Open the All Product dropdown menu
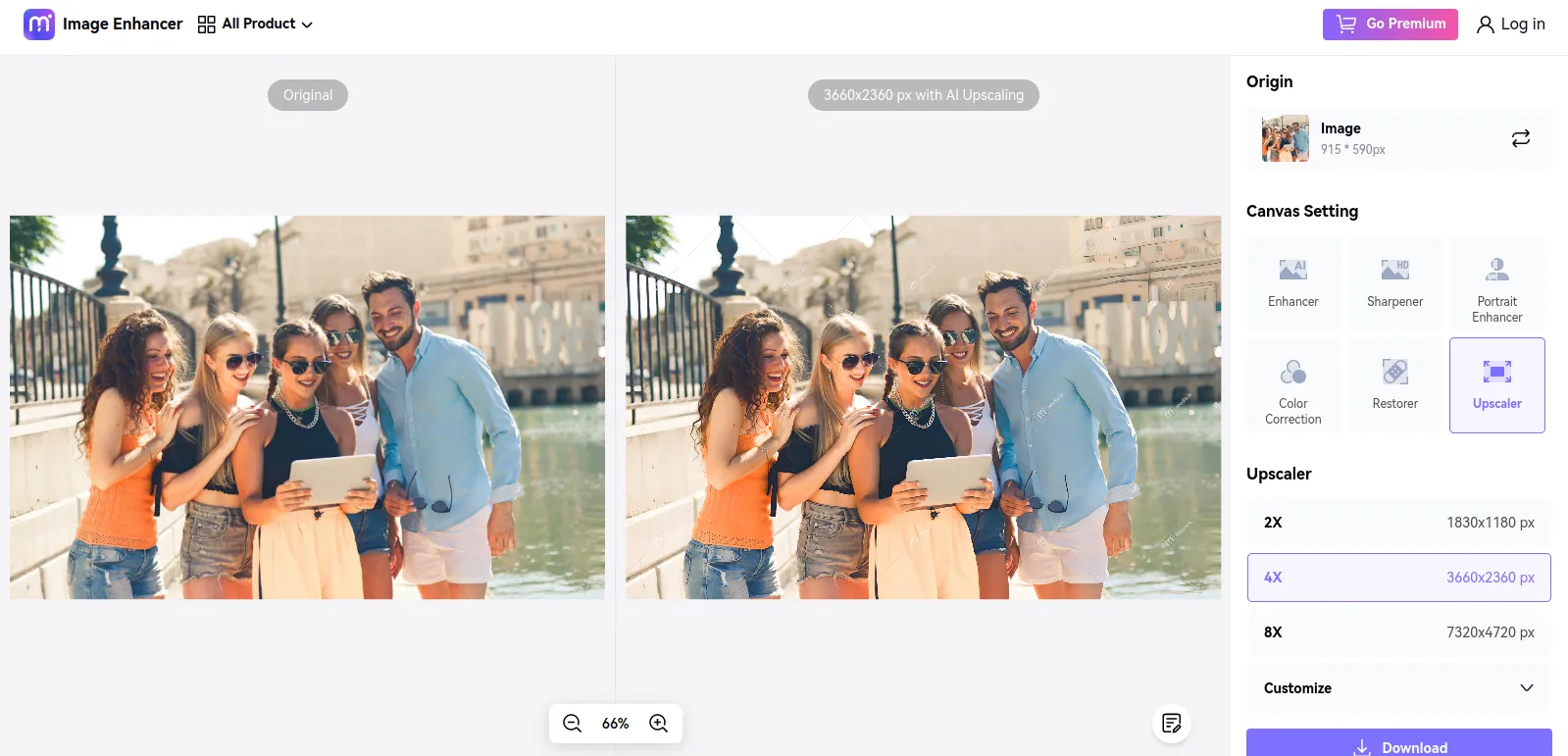The height and width of the screenshot is (756, 1568). (x=255, y=24)
